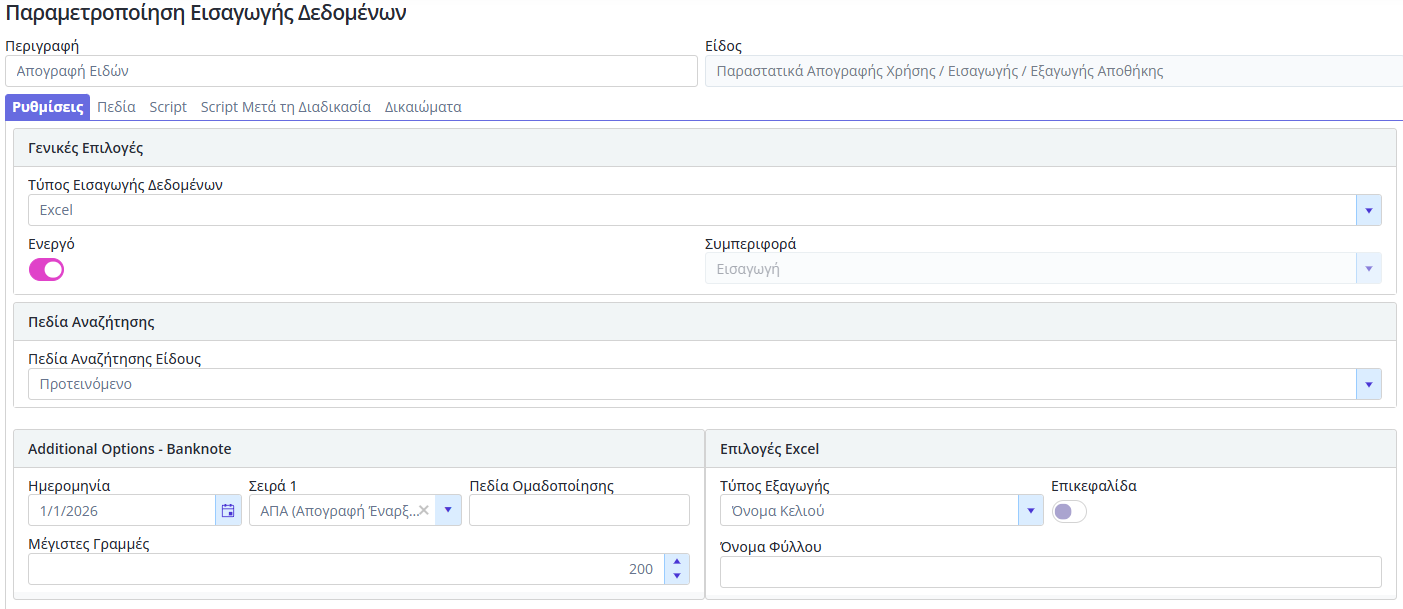Focus the Ημερομηνία date input
This screenshot has height=609, width=1403.
pos(120,511)
